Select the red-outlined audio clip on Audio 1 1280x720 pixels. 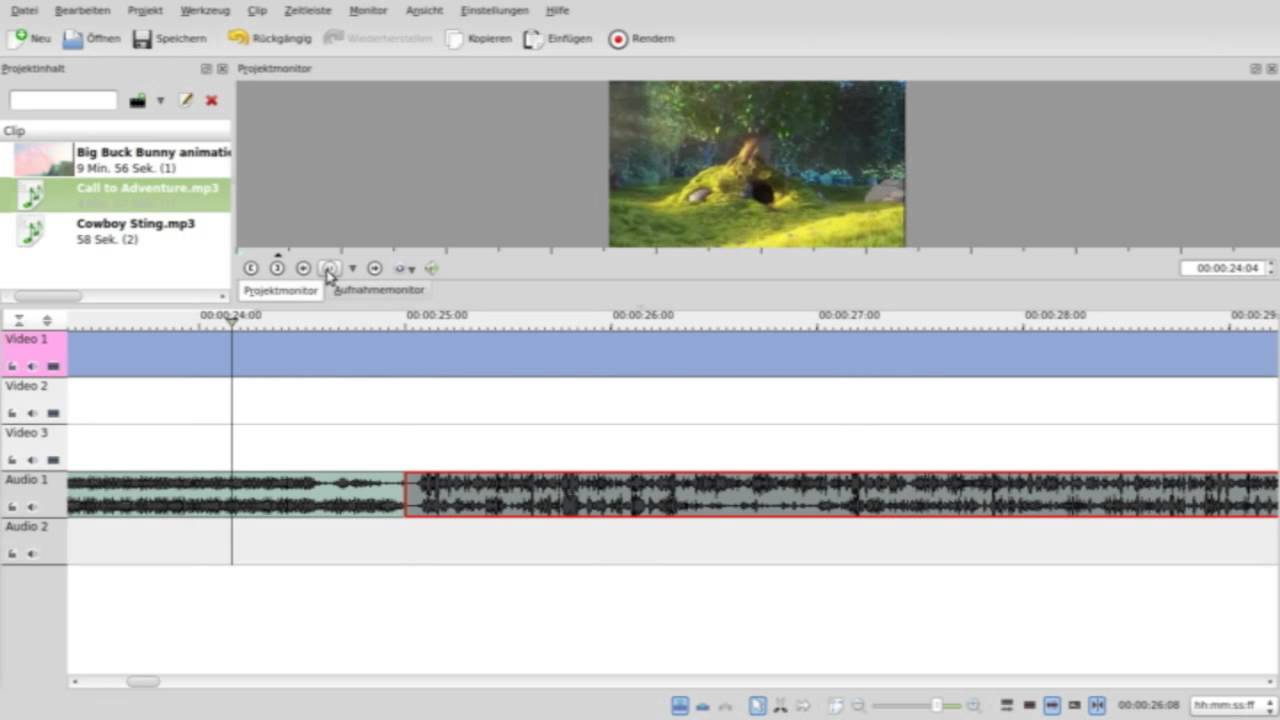tap(841, 494)
